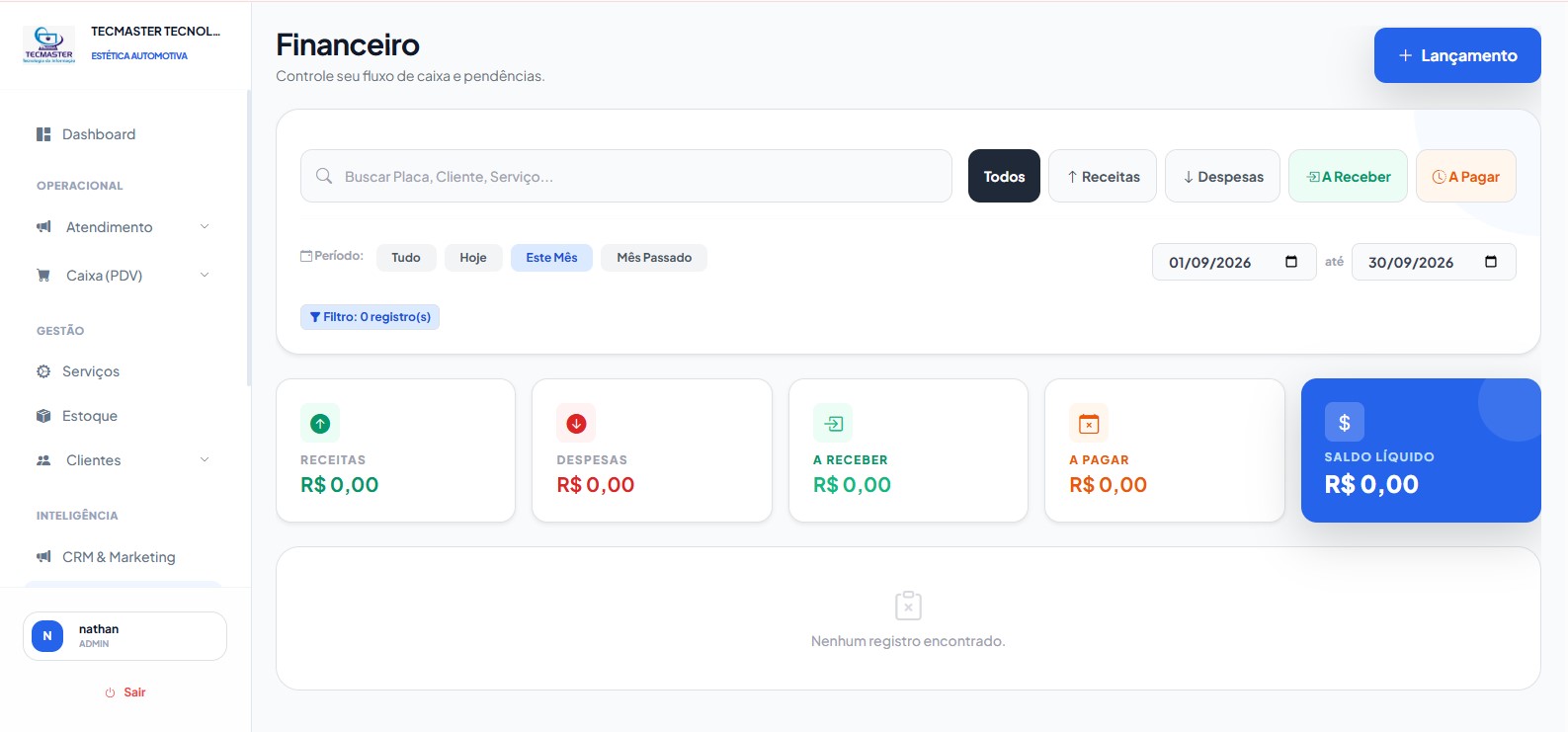
Task: Open the start date calendar picker
Action: (1291, 262)
